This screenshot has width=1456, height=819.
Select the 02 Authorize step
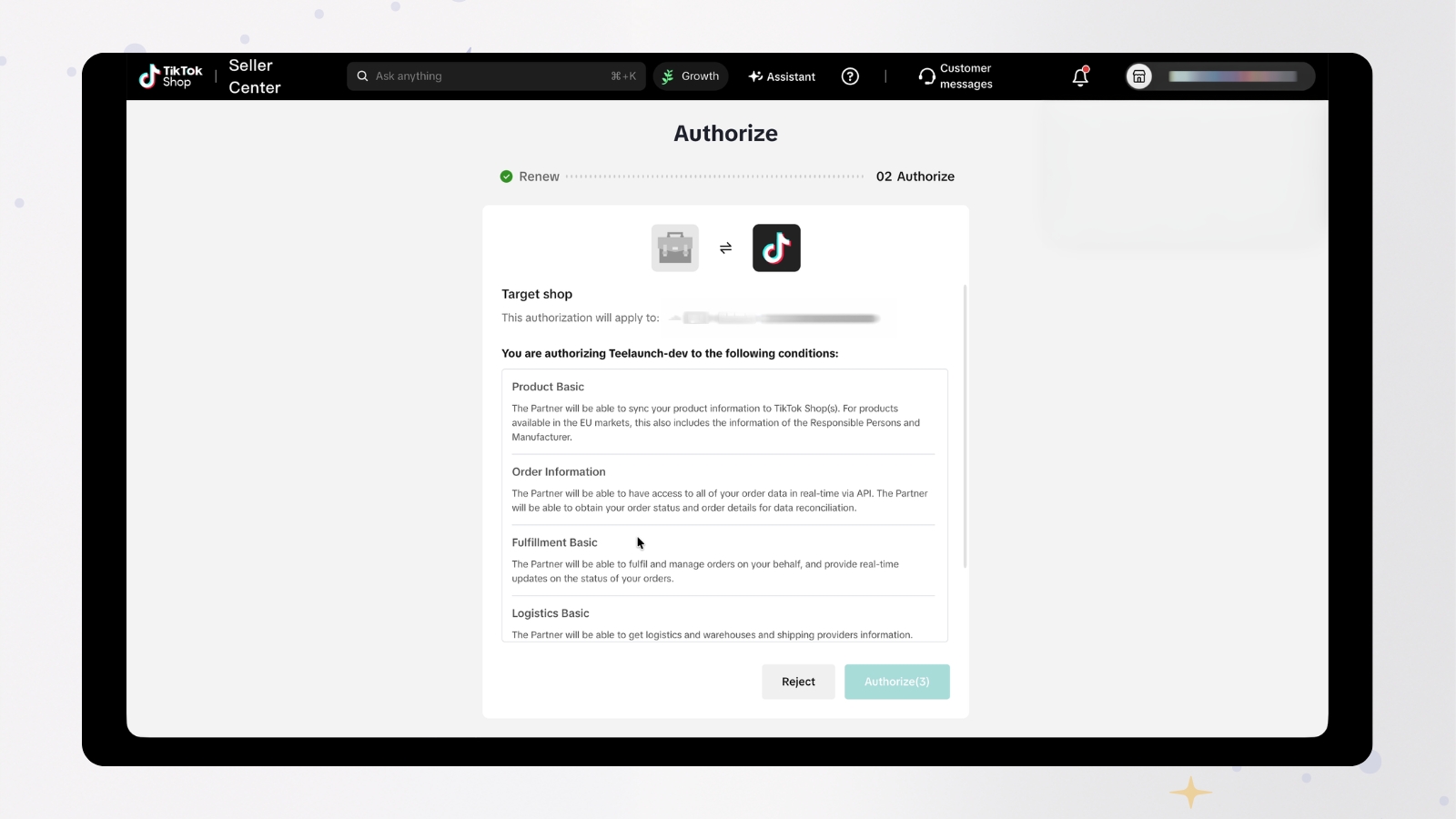[915, 177]
